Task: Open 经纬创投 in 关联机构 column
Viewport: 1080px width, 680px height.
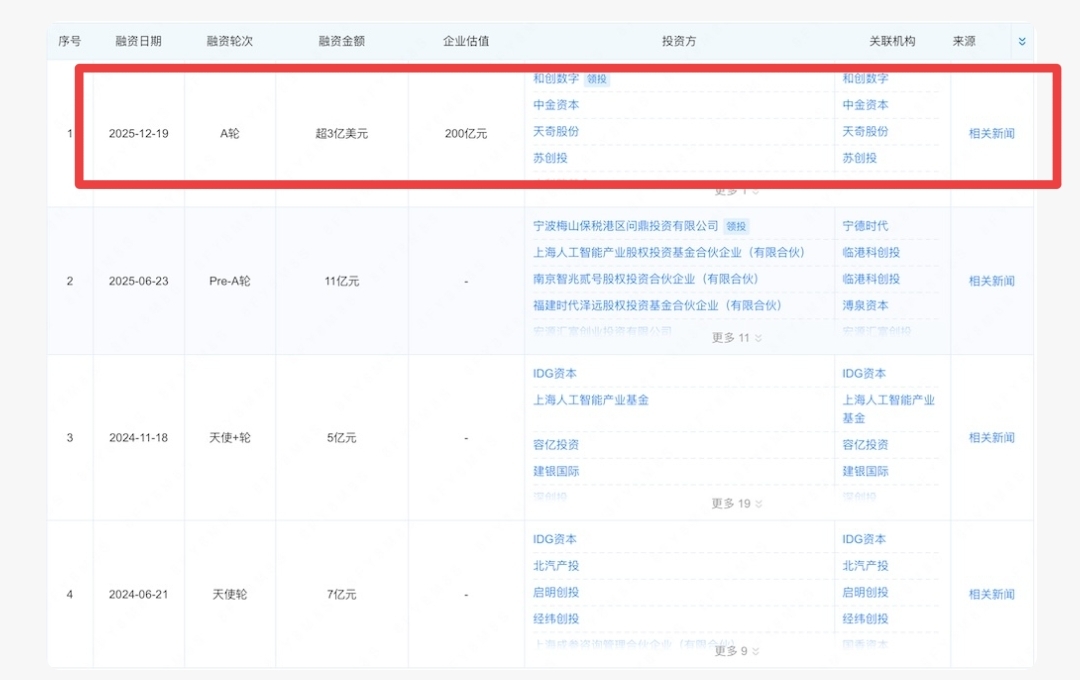Action: [865, 619]
